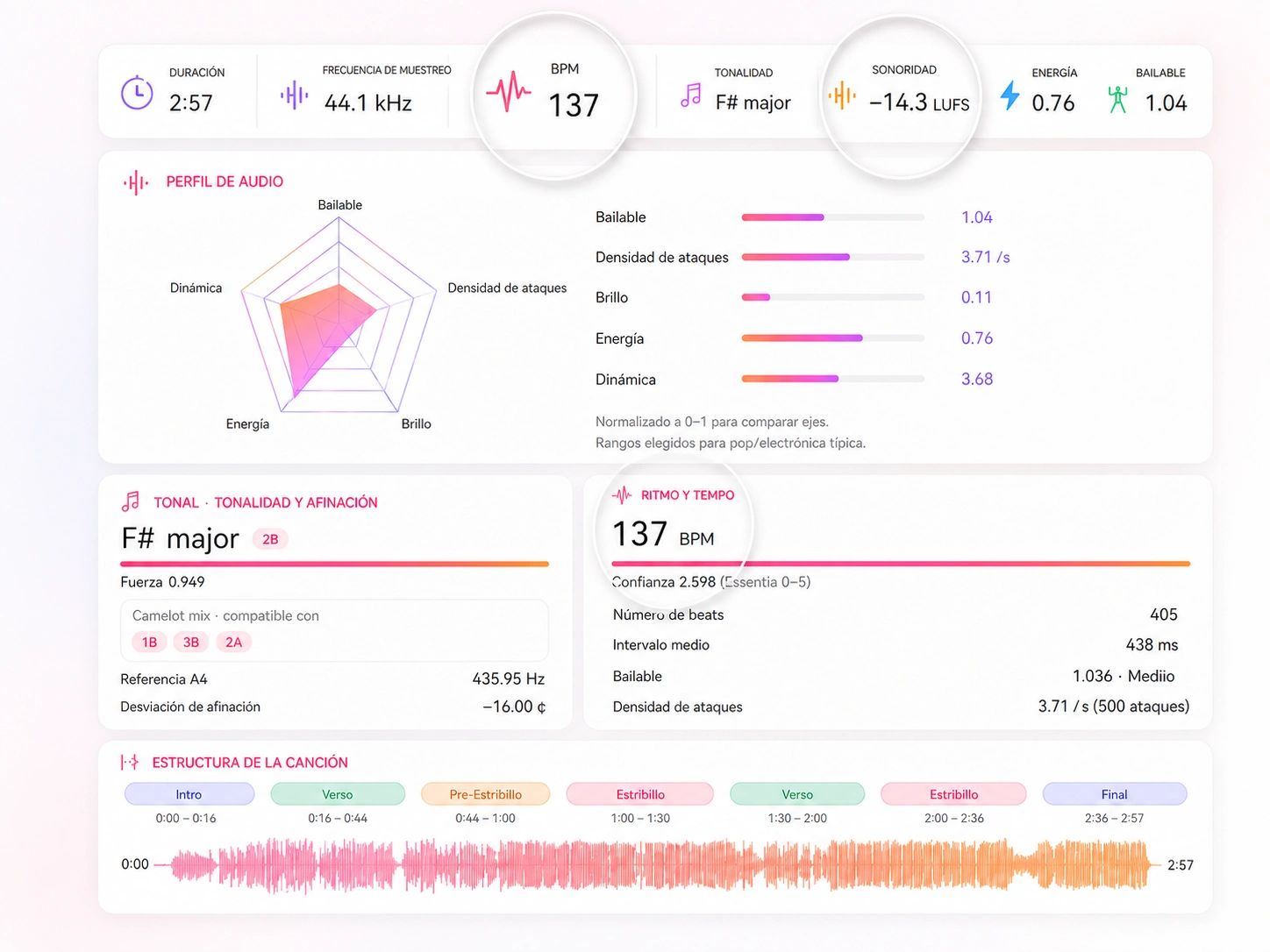
Task: Click the 0:00 – 0:16 time range
Action: 186,818
